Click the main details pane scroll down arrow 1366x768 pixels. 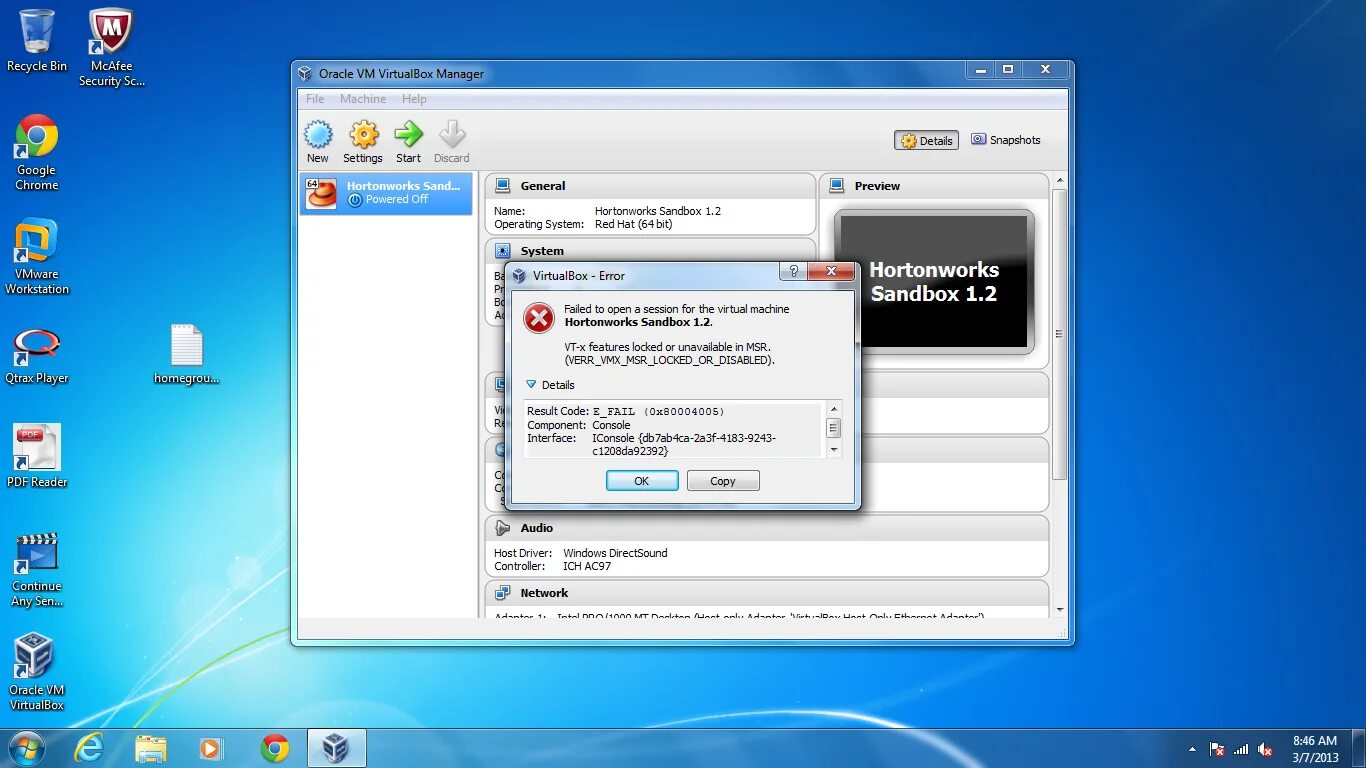coord(1060,609)
